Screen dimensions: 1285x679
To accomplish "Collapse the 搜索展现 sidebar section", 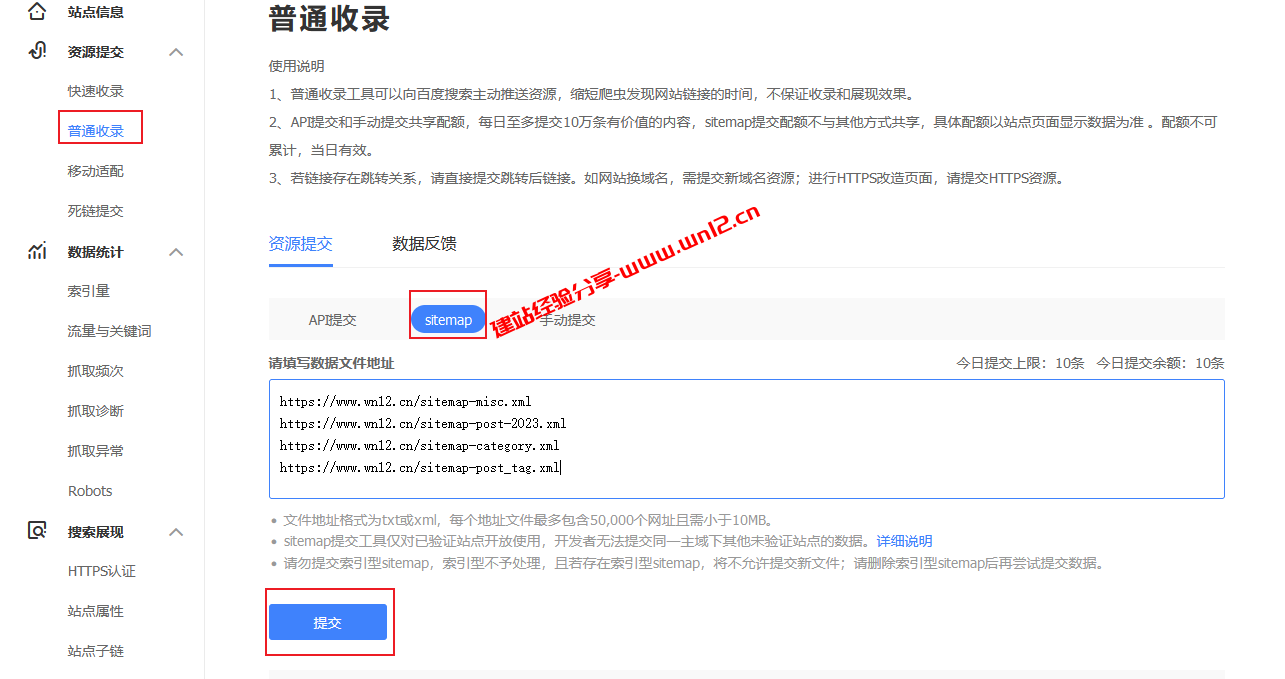I will 176,531.
